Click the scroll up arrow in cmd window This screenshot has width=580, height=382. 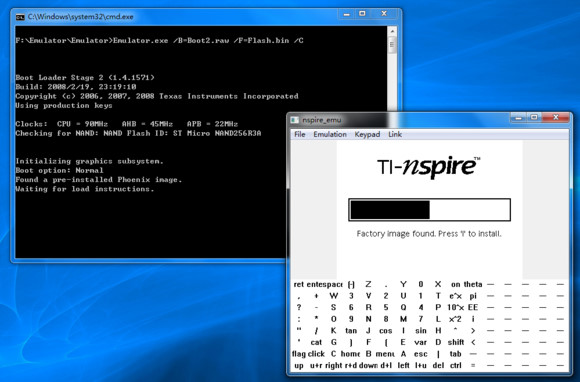(x=392, y=31)
